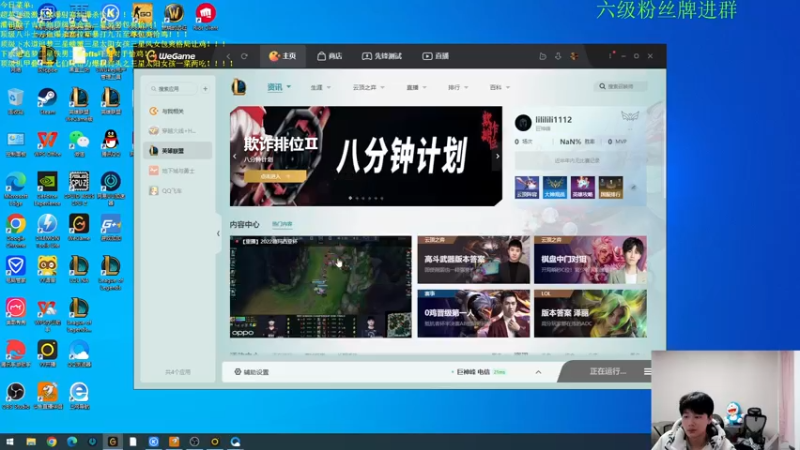The height and width of the screenshot is (450, 800).
Task: Open the Microsoft Edge desktop shortcut
Action: point(16,189)
